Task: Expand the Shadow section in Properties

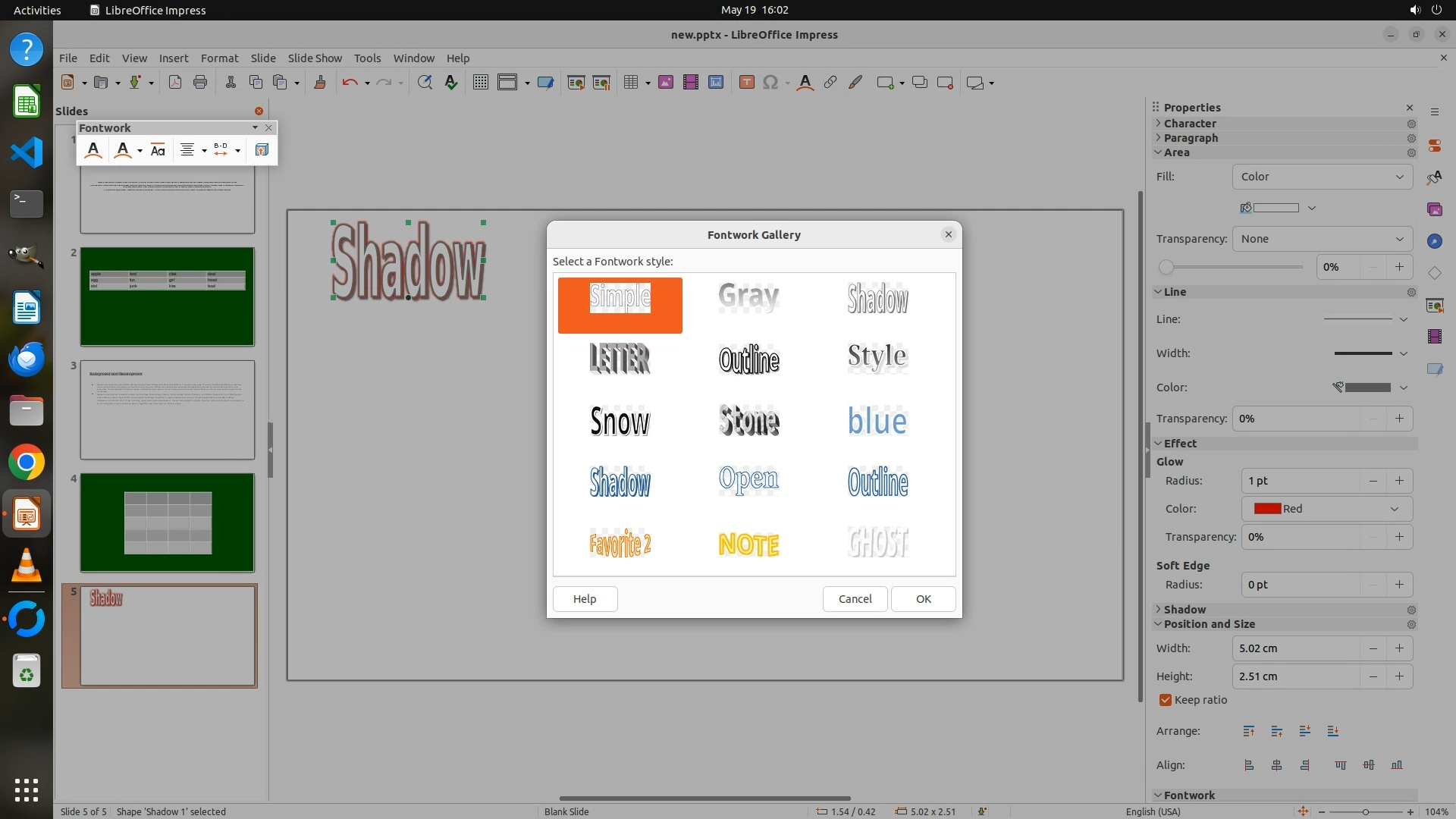Action: tap(1184, 610)
